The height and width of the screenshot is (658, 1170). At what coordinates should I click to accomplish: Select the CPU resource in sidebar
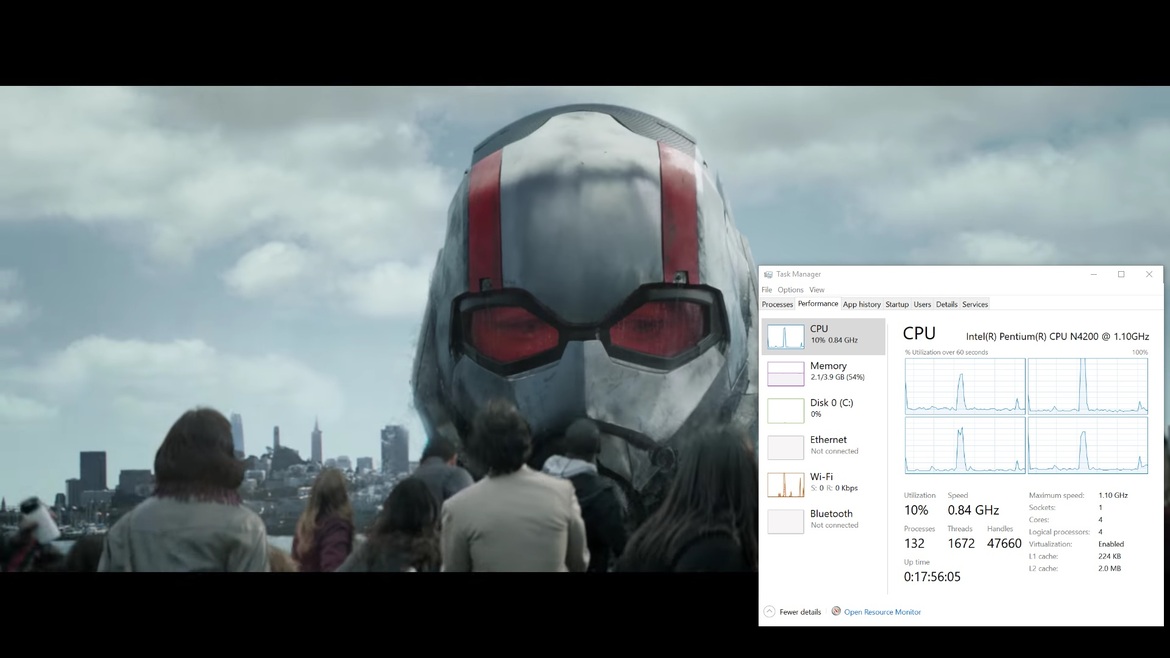(x=823, y=336)
